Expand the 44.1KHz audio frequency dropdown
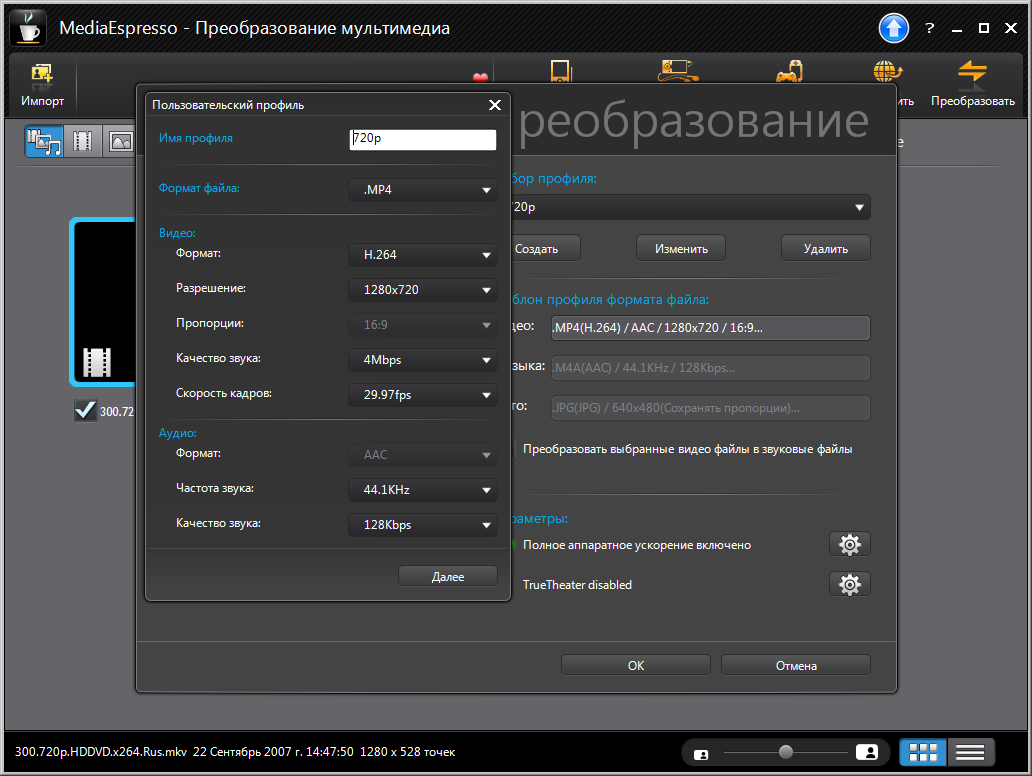This screenshot has width=1032, height=776. point(422,490)
